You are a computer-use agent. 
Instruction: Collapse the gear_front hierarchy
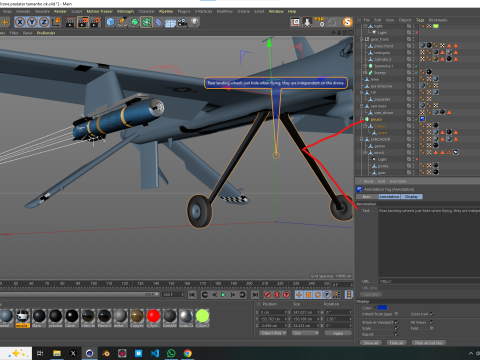point(361,39)
